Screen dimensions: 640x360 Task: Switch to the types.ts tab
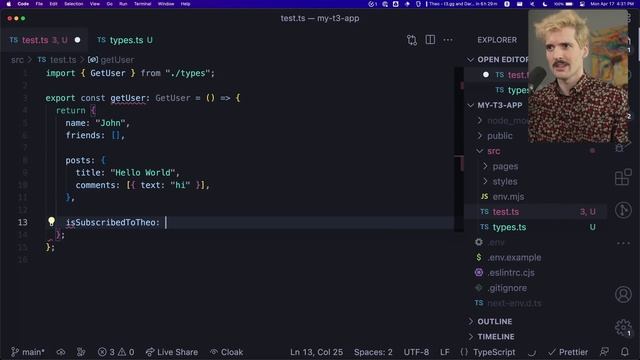(125, 40)
